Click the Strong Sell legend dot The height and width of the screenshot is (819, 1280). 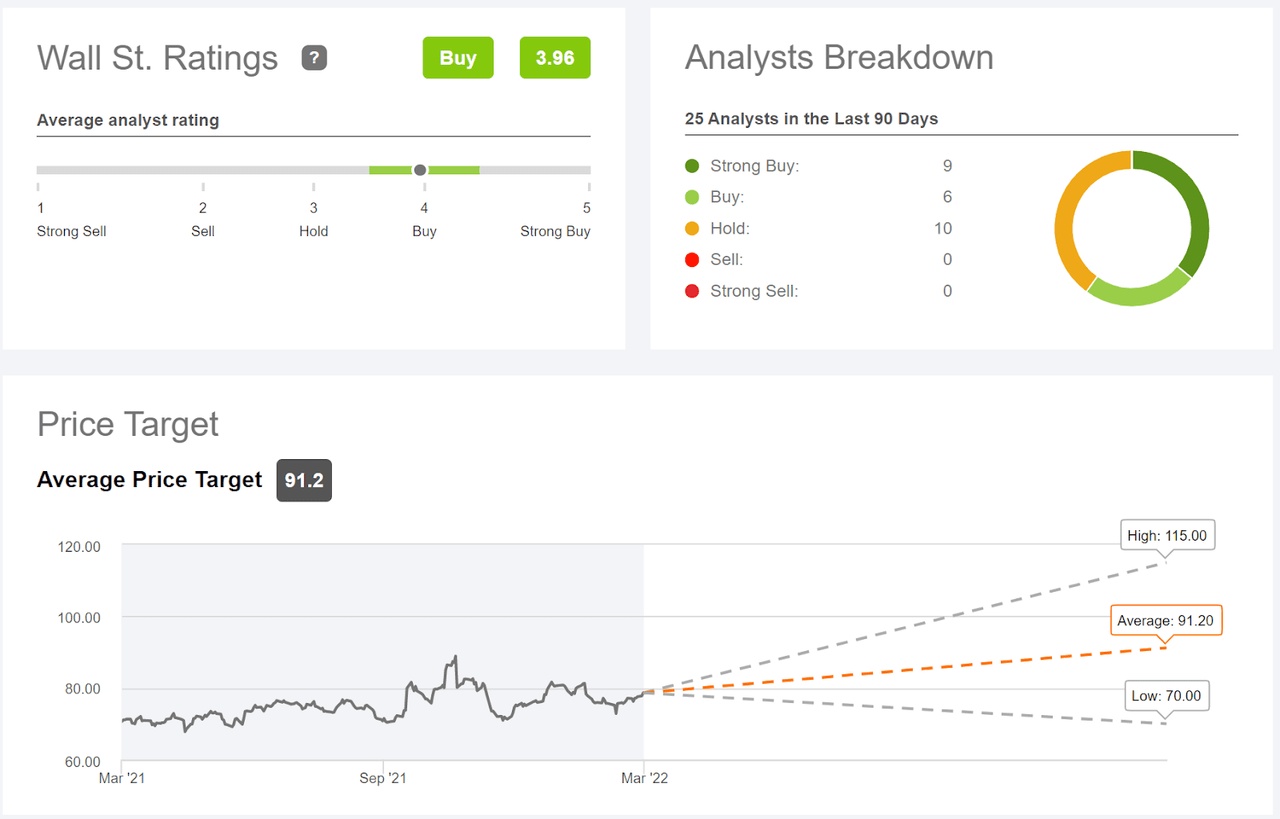click(692, 292)
